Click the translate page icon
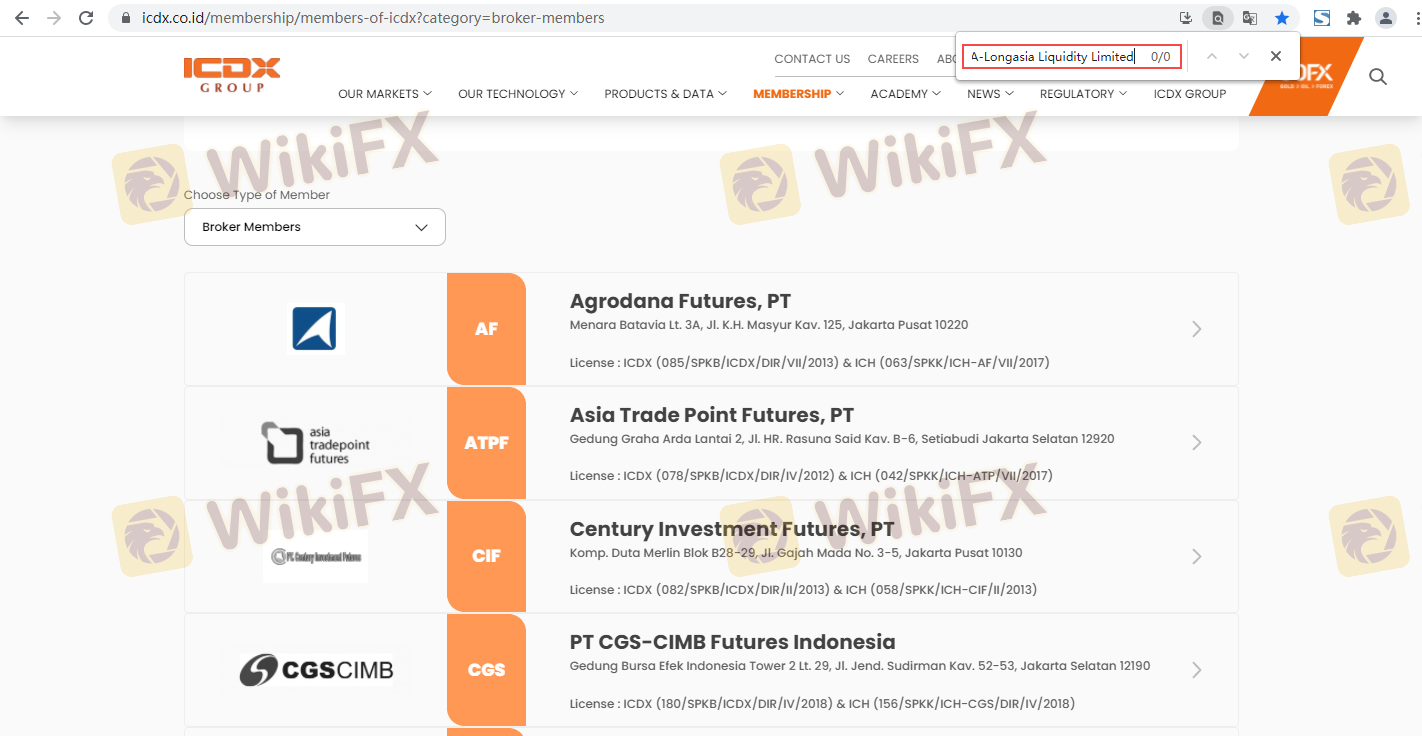This screenshot has height=736, width=1422. 1249,18
